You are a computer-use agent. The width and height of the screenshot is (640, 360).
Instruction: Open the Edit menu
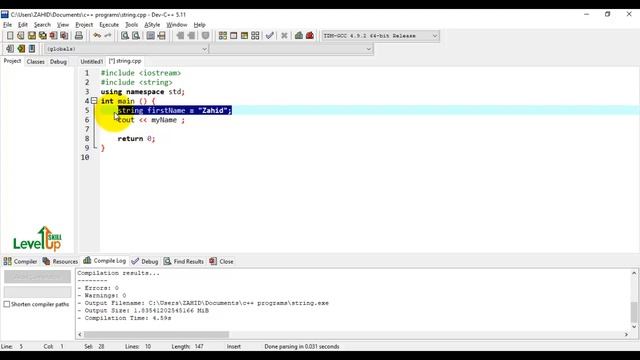coord(22,25)
